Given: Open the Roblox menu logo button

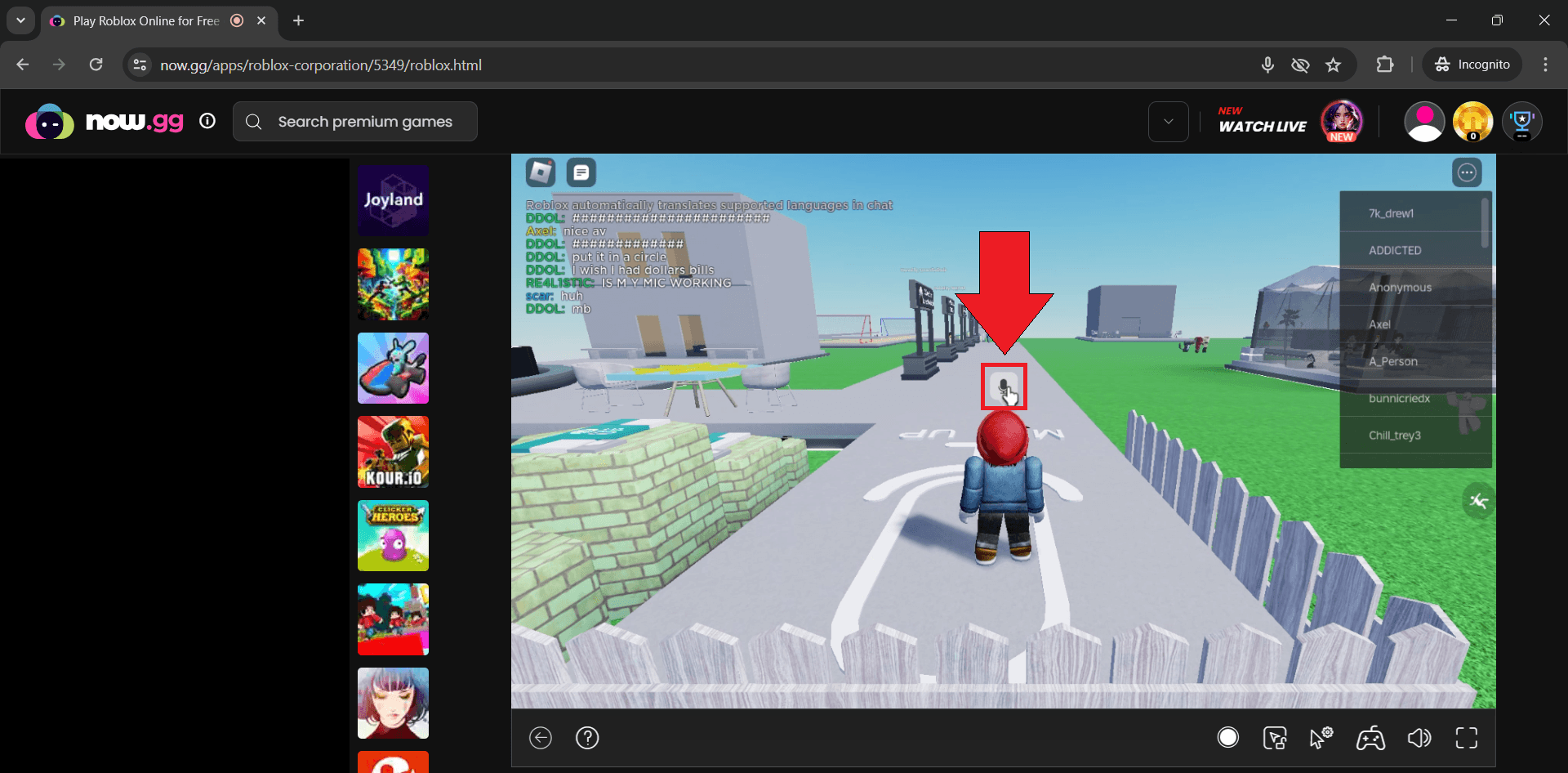Looking at the screenshot, I should [541, 172].
